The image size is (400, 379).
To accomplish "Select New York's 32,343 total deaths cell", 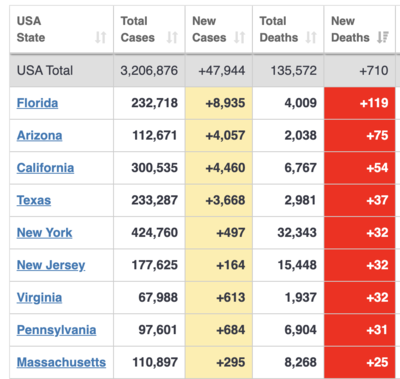I will click(x=288, y=232).
